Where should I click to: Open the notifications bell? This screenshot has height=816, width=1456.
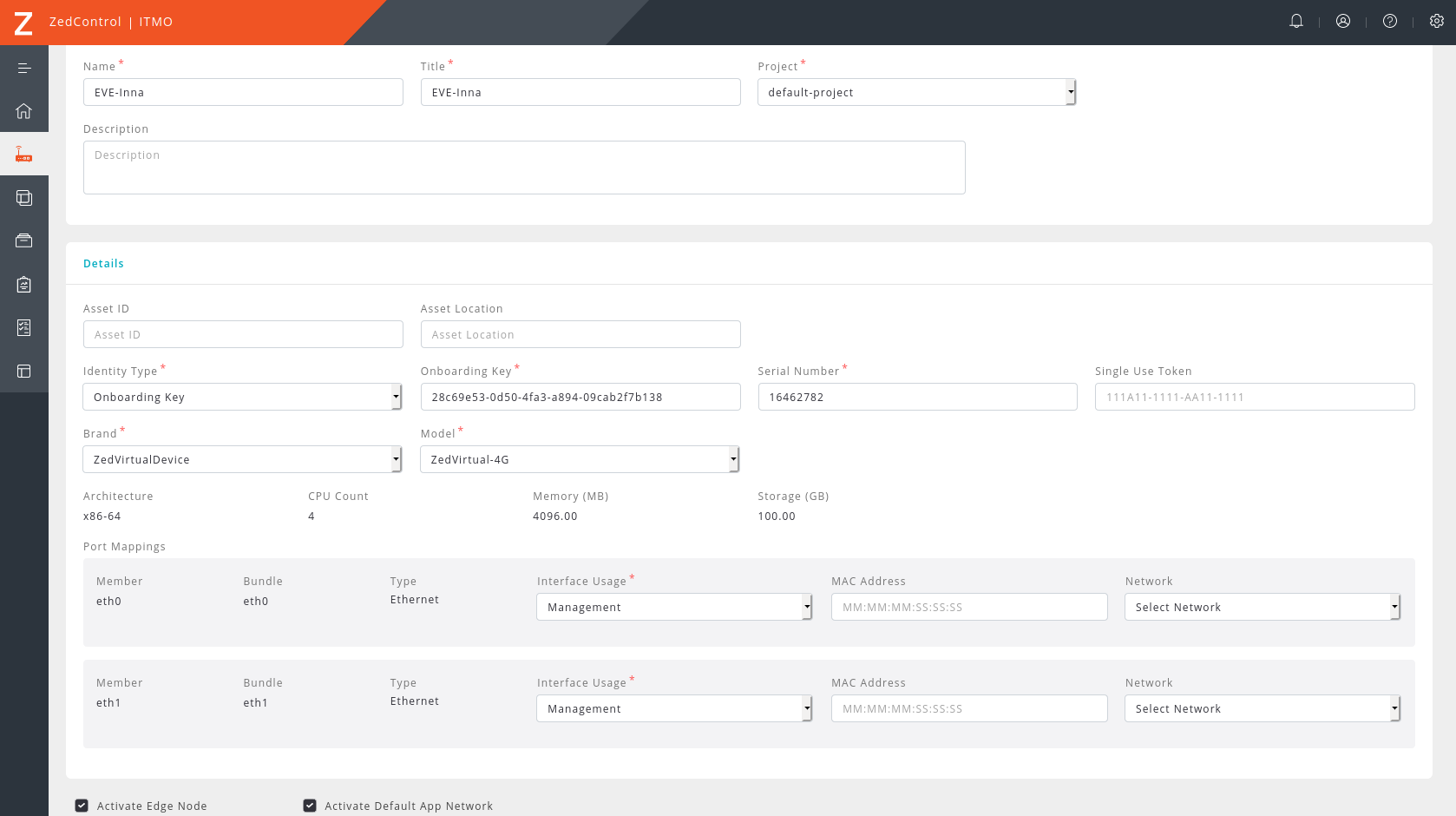[1296, 22]
